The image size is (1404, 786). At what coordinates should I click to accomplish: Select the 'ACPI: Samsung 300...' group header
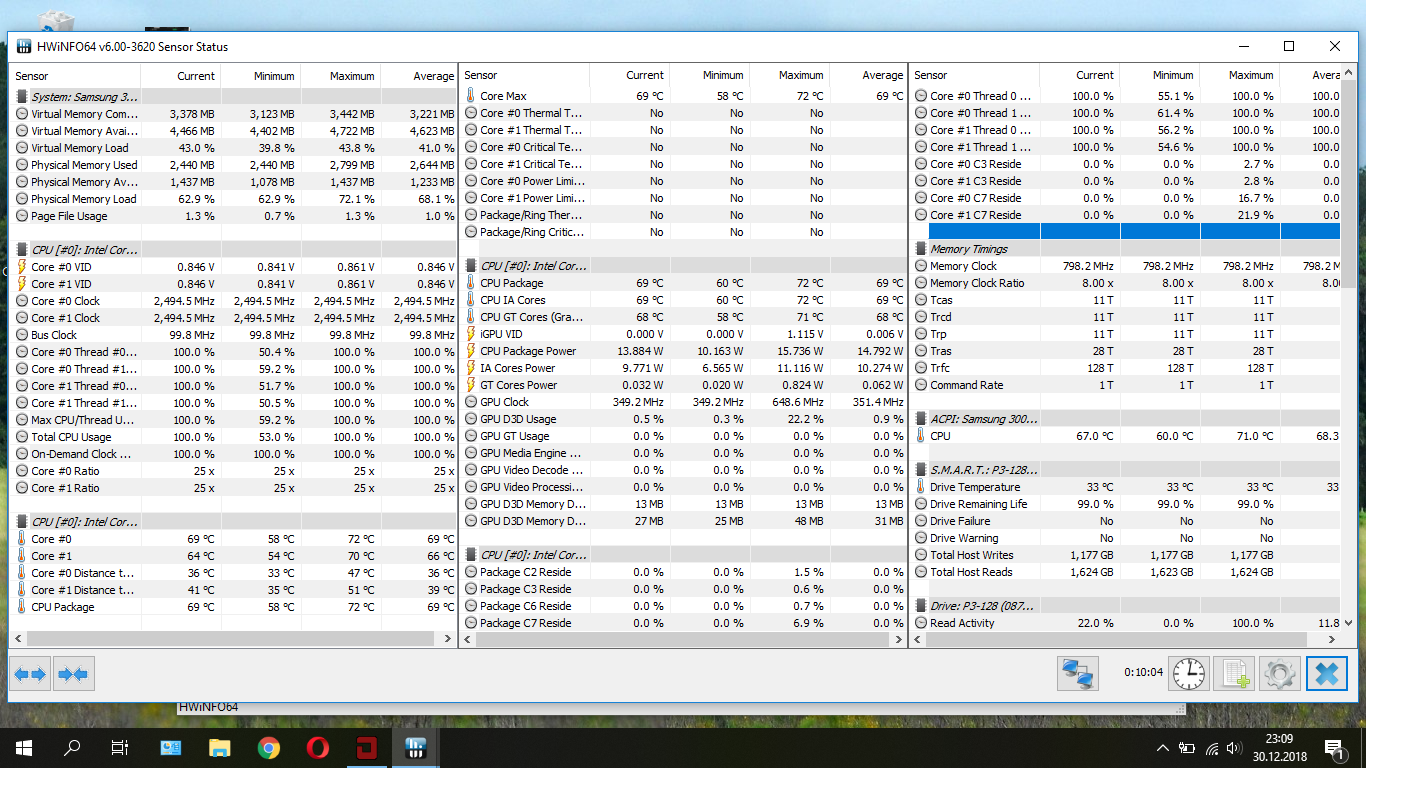1127,419
